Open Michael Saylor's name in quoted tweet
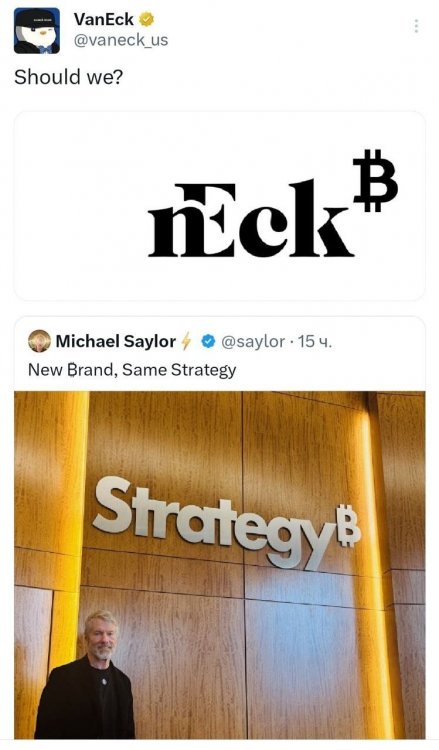The image size is (439, 750). point(116,342)
